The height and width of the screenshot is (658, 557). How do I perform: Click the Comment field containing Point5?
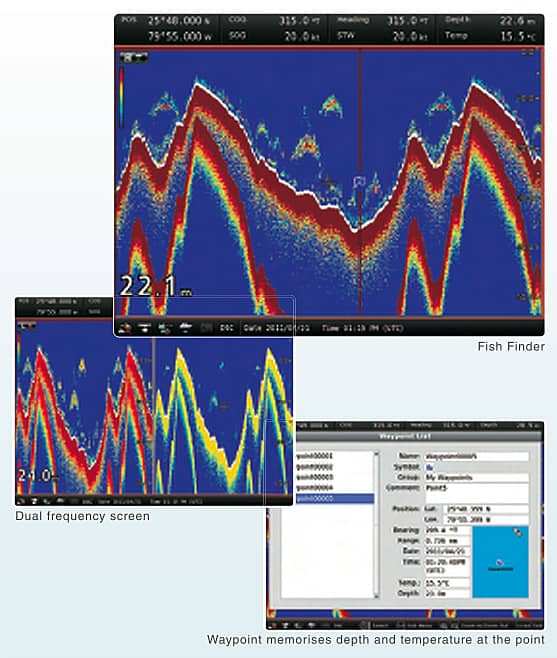tap(476, 493)
